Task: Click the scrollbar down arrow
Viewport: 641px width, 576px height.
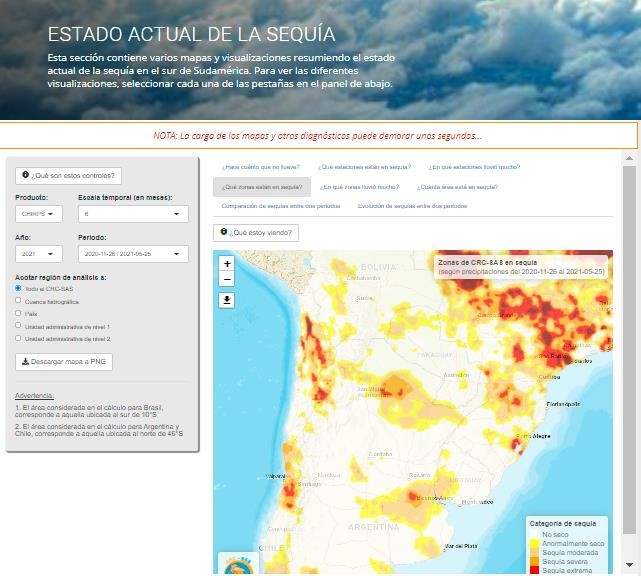Action: coord(629,566)
